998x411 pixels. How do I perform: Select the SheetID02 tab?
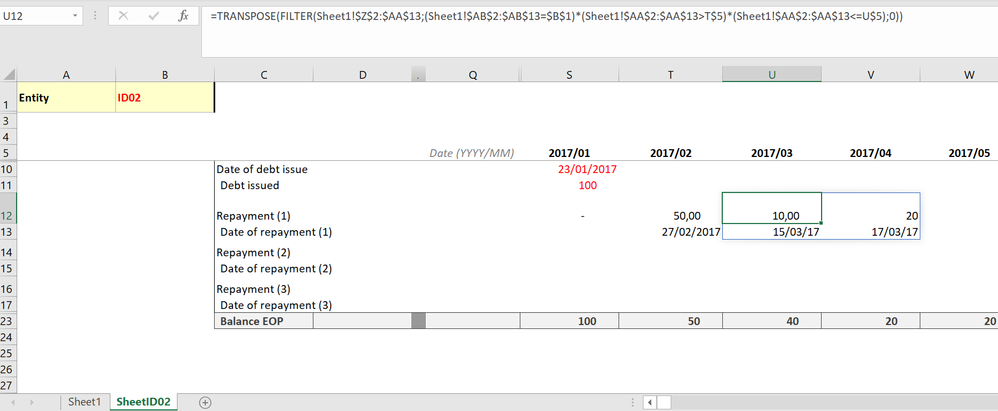tap(143, 402)
